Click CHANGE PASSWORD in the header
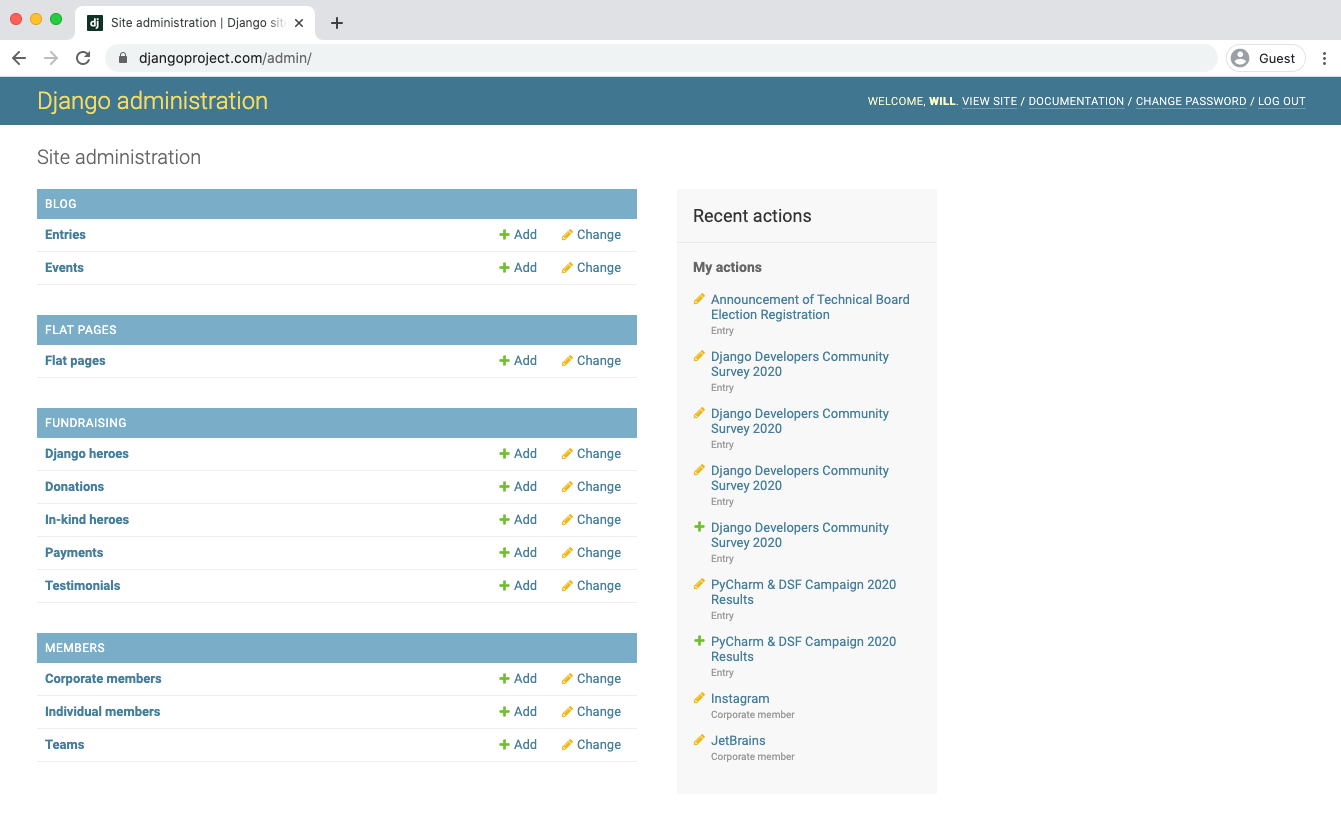Screen dimensions: 1341x818 pyautogui.click(x=1191, y=102)
